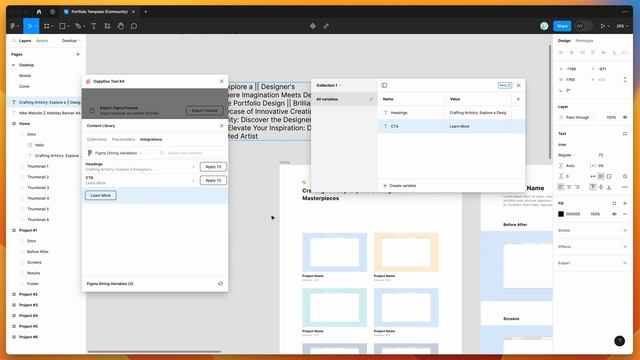Toggle the variables panel sidebar icon

(384, 85)
